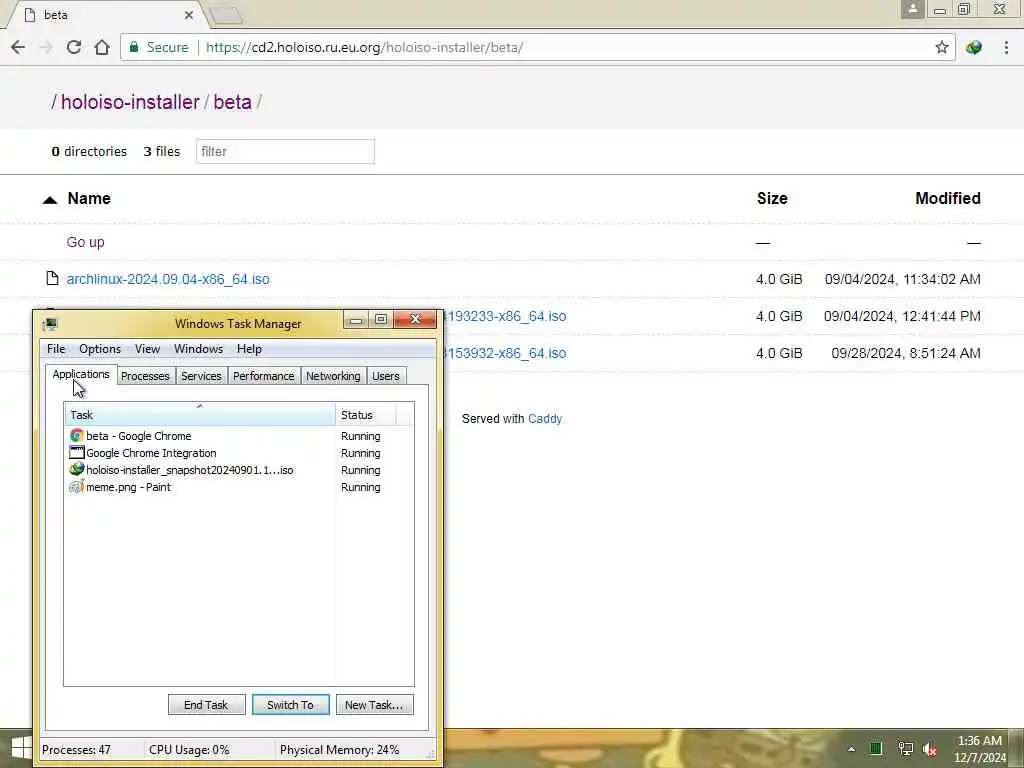Open Windows Start button
Image resolution: width=1024 pixels, height=768 pixels.
pos(20,749)
